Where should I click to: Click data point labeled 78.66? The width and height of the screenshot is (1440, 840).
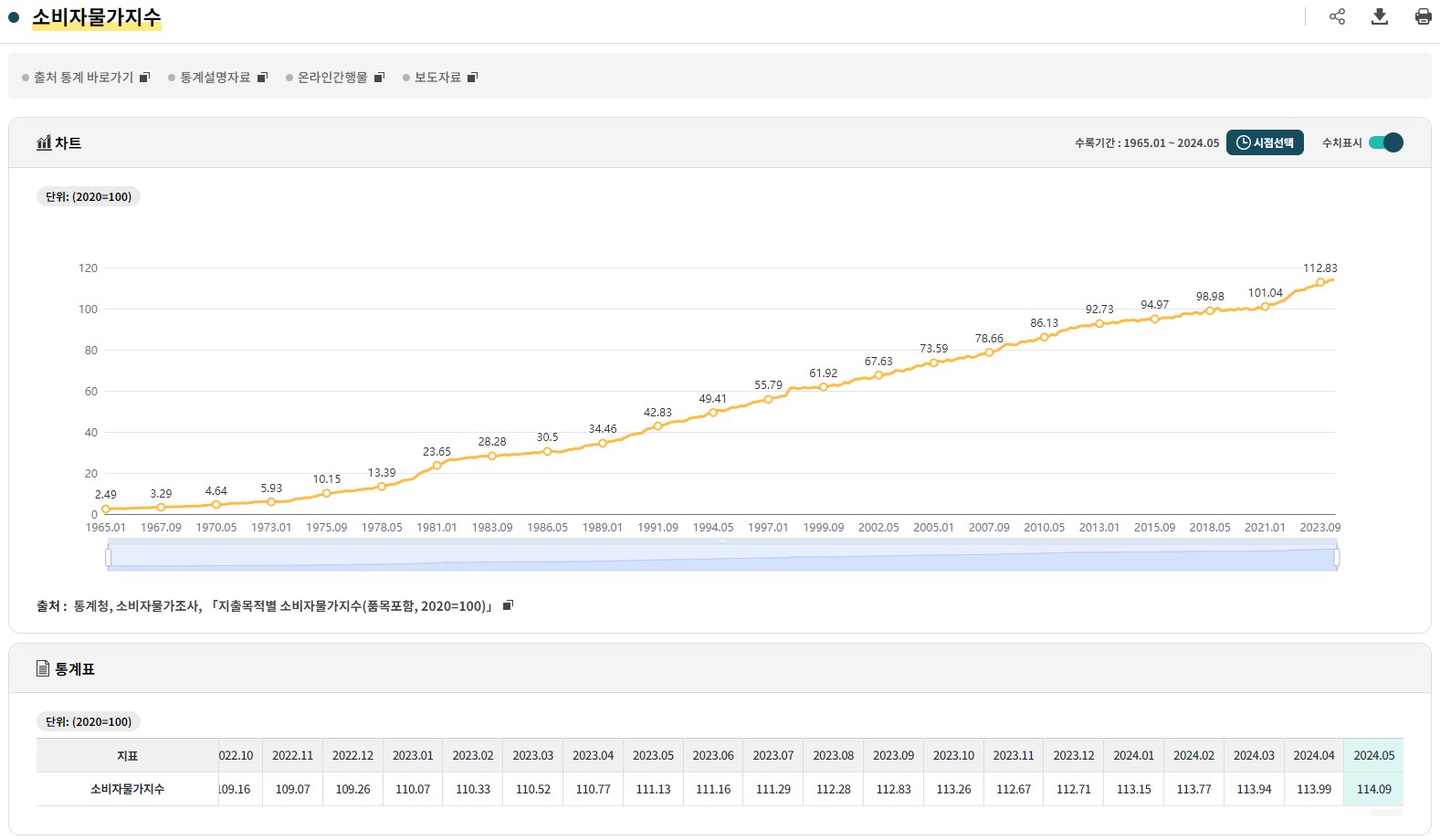(989, 352)
